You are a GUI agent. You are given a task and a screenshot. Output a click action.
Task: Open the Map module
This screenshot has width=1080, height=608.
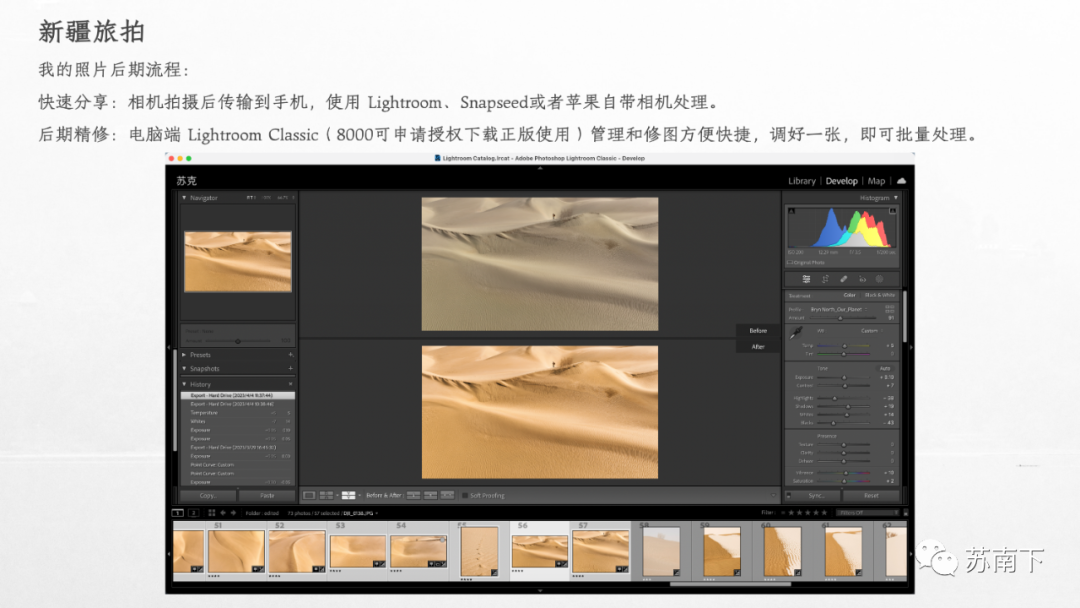876,181
